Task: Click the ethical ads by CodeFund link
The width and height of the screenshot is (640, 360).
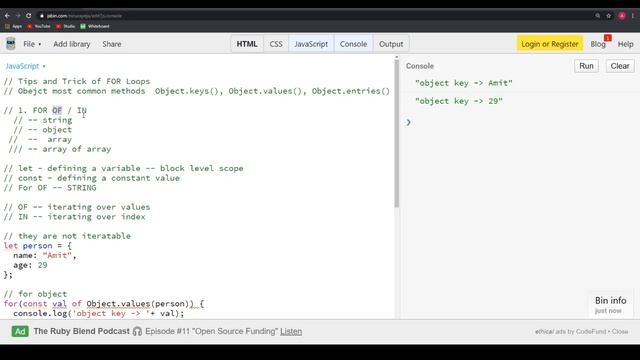Action: click(x=571, y=331)
